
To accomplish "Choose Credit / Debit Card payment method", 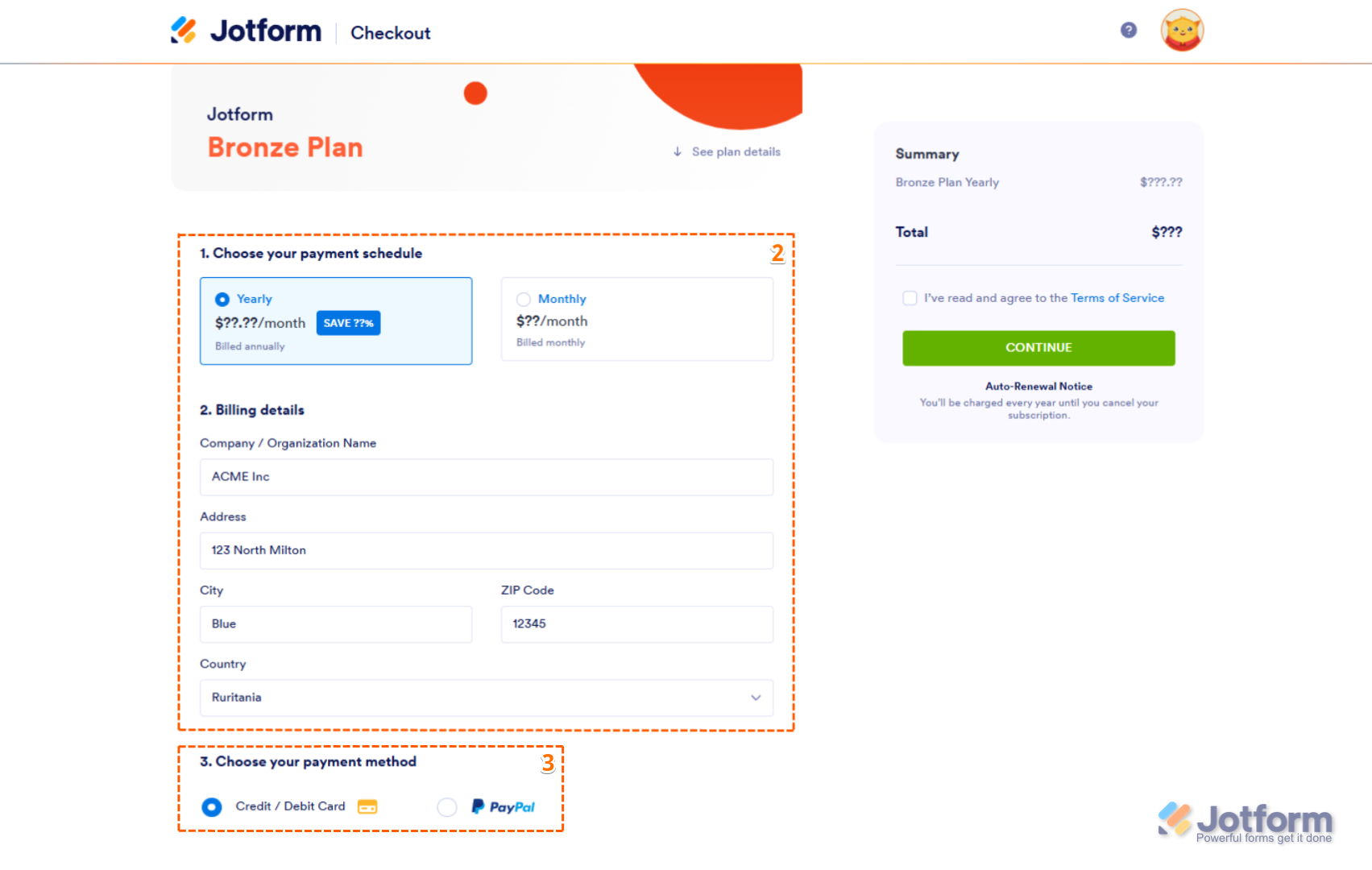I will point(212,806).
